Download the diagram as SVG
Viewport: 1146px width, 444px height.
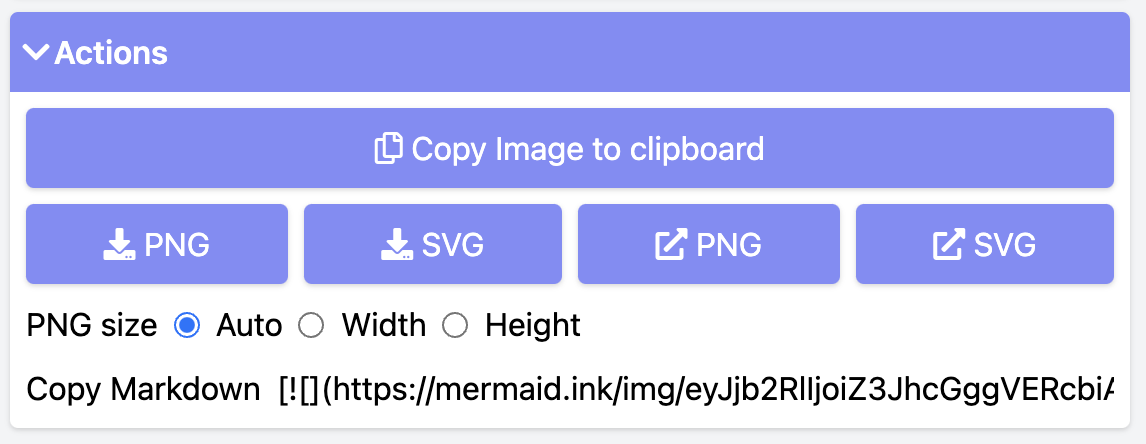[x=433, y=244]
